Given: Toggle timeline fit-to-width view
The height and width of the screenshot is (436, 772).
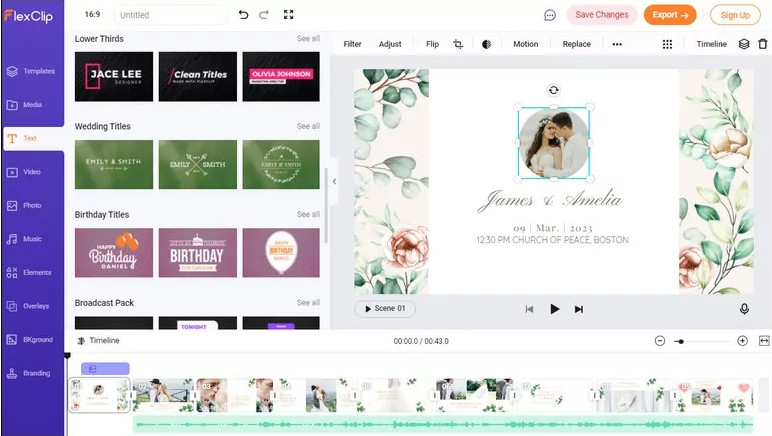Looking at the screenshot, I should pyautogui.click(x=764, y=341).
